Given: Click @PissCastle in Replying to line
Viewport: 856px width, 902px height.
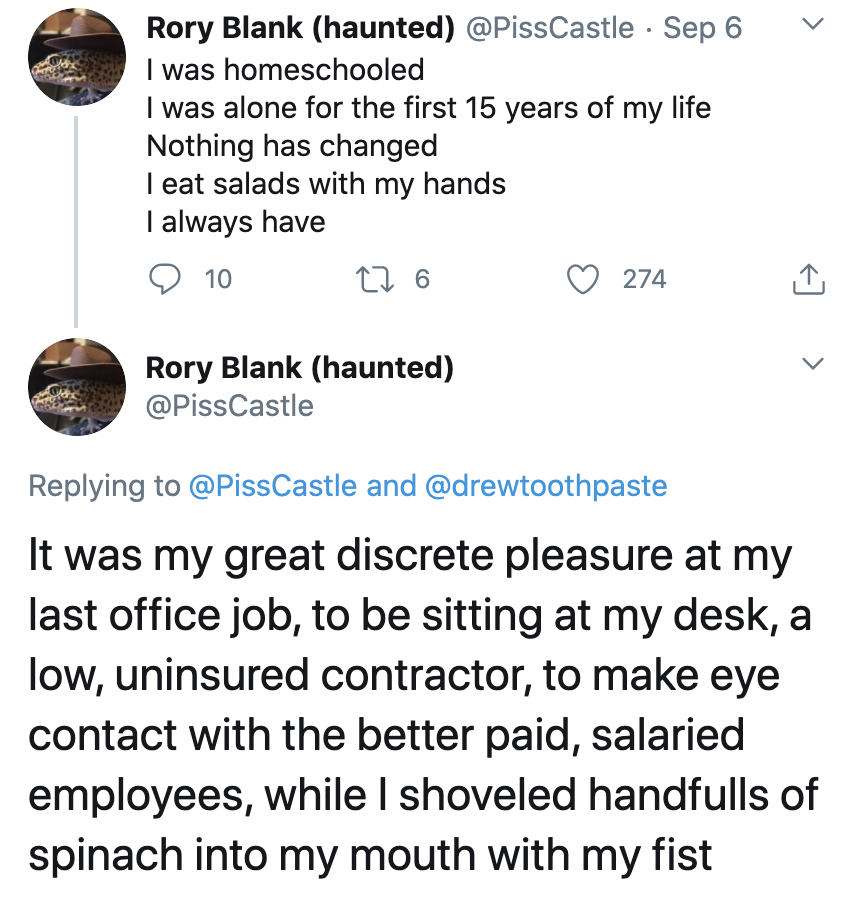Looking at the screenshot, I should 273,486.
